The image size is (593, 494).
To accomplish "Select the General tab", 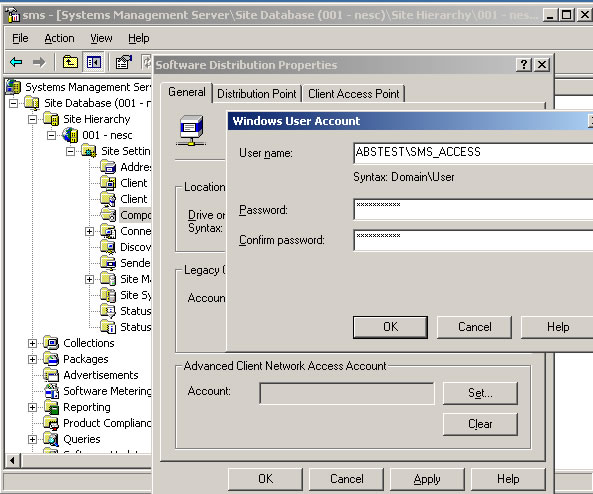I will [x=187, y=92].
